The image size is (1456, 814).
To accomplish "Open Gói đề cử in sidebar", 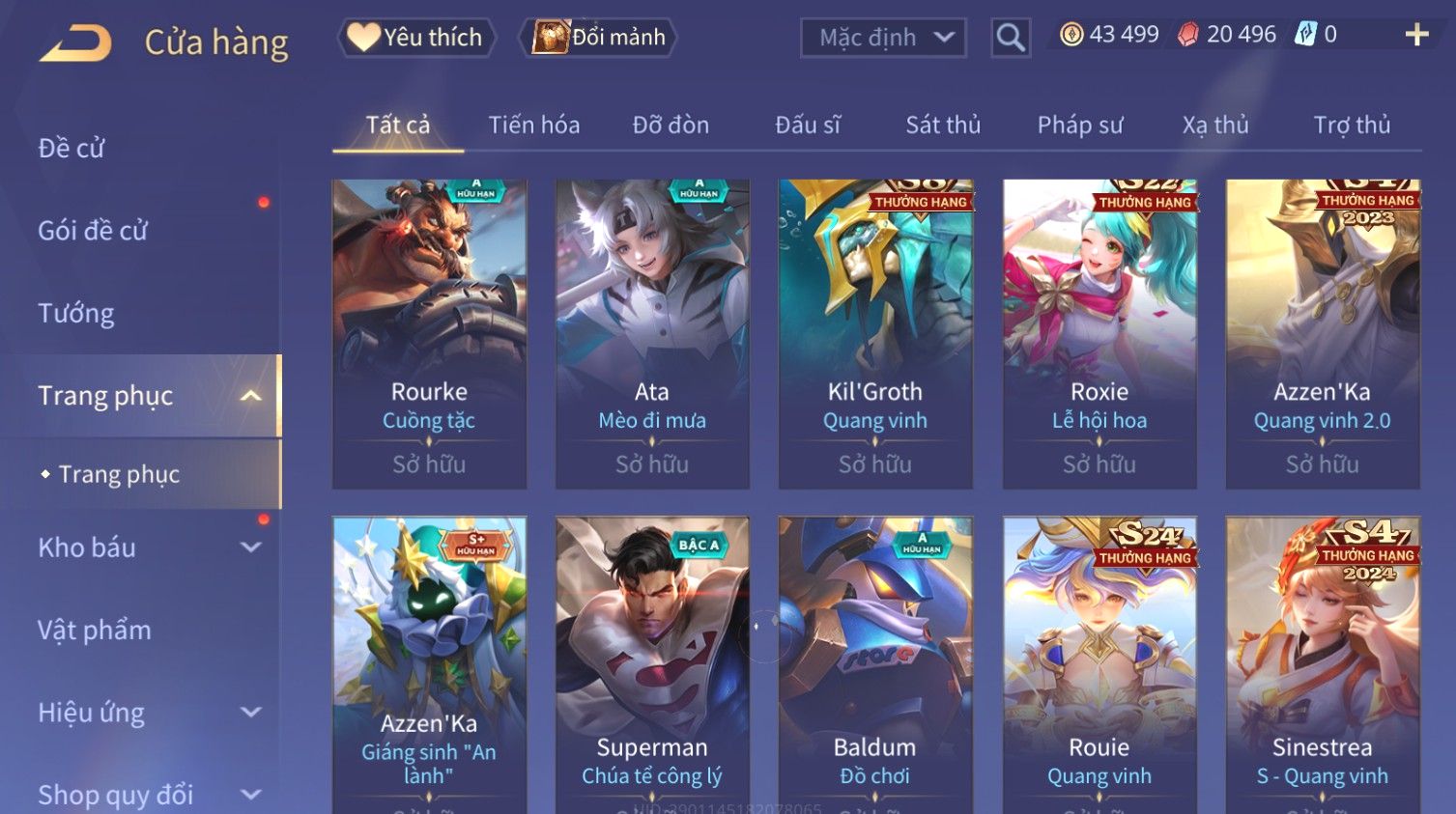I will pyautogui.click(x=93, y=231).
